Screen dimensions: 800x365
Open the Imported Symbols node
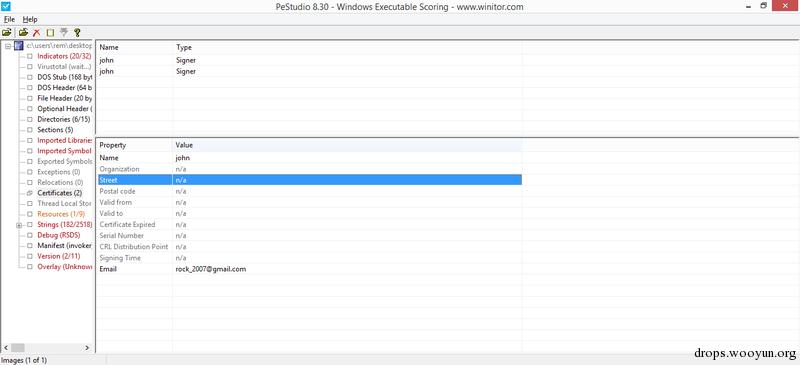tap(64, 151)
